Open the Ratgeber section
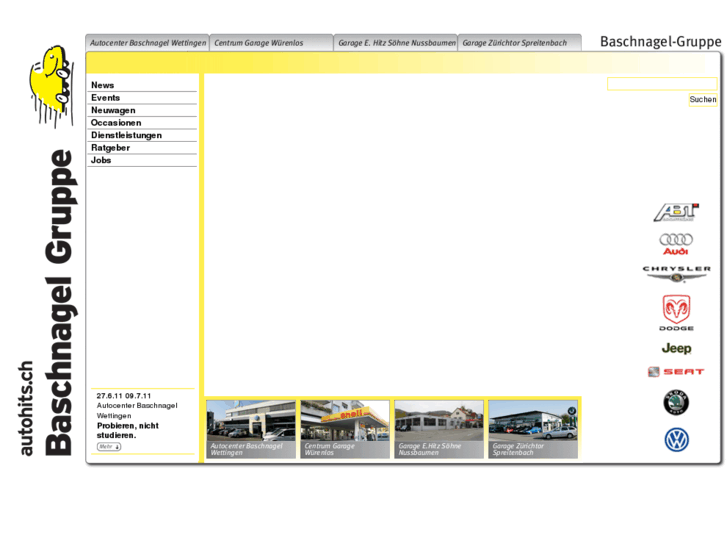 (x=142, y=148)
